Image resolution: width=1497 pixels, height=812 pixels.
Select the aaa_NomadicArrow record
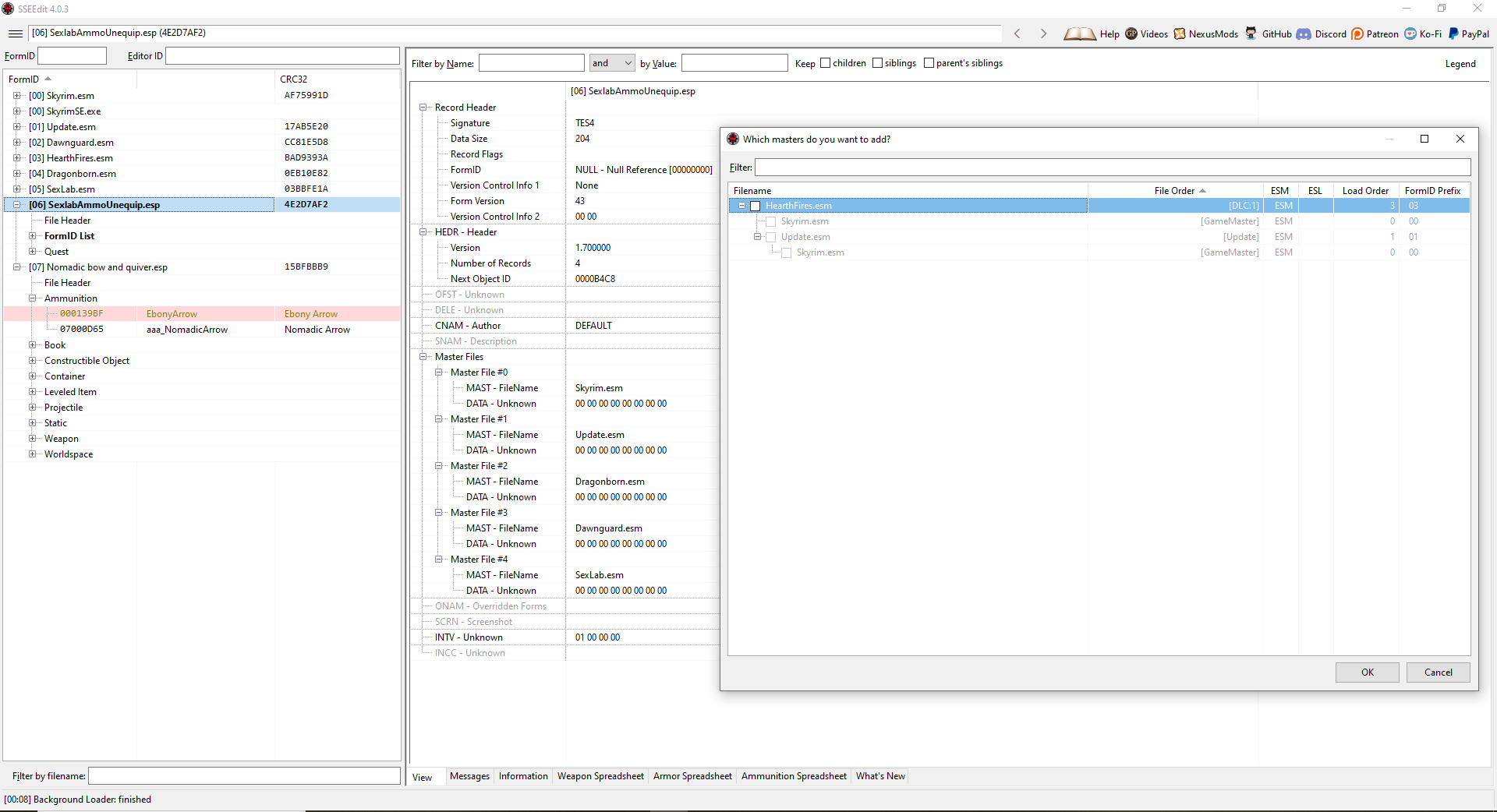coord(202,330)
